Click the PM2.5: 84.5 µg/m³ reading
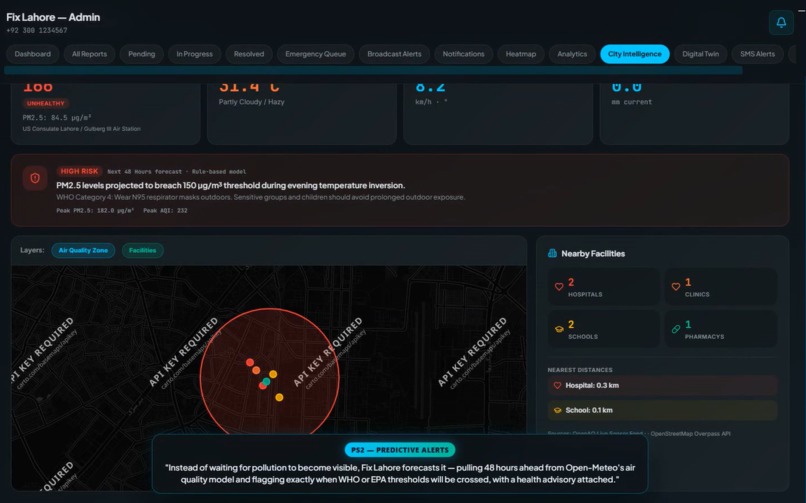Screen dimensions: 806x503 tap(57, 118)
